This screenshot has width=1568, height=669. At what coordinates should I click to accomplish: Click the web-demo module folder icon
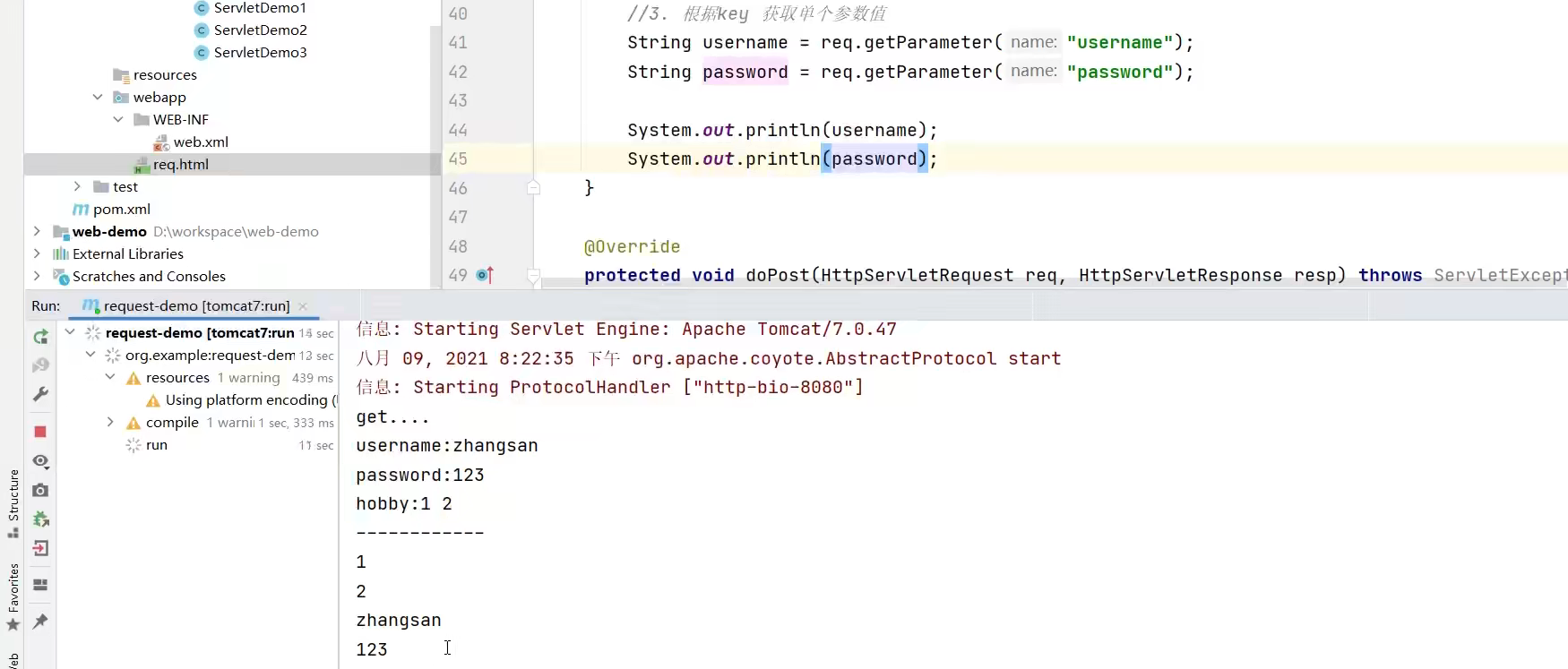[x=61, y=232]
